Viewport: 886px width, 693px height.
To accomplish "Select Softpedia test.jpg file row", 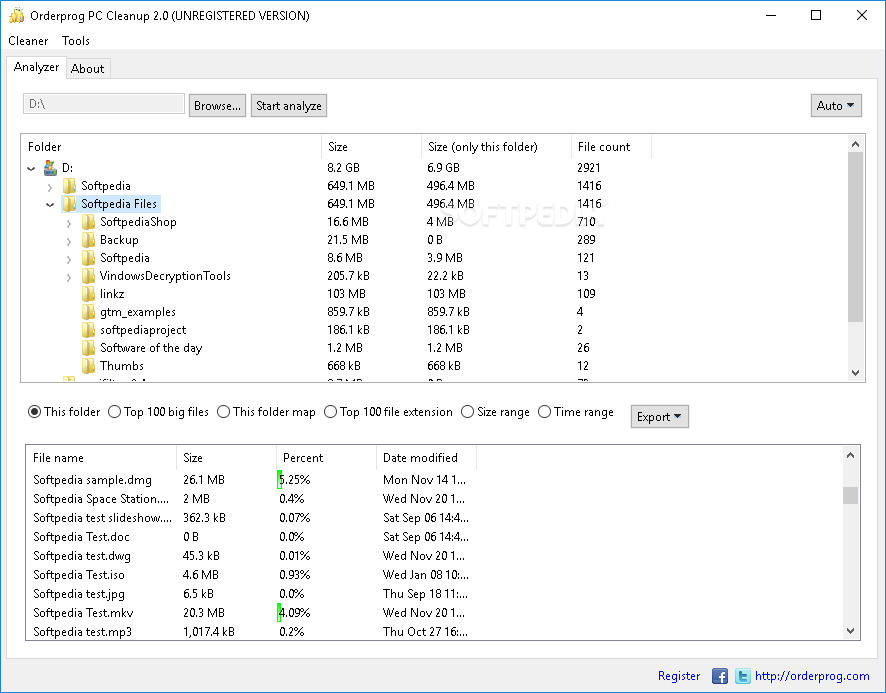I will click(251, 594).
